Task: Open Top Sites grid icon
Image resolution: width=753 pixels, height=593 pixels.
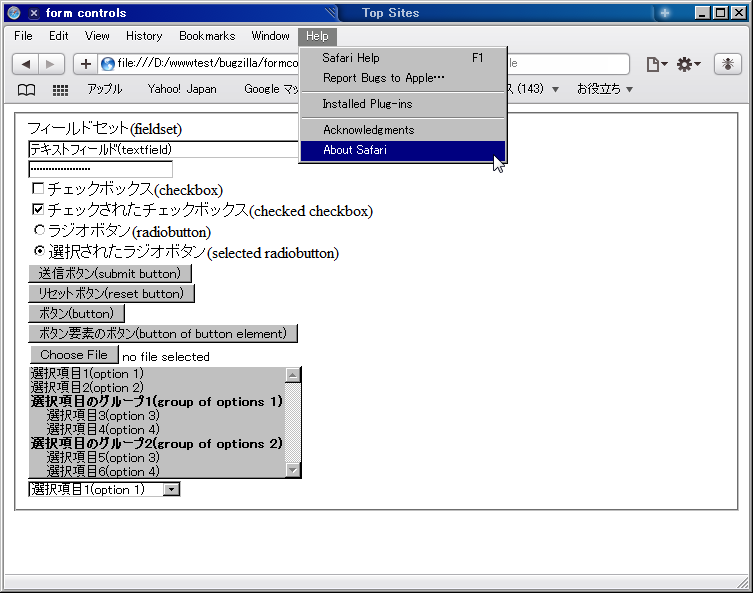Action: [60, 89]
